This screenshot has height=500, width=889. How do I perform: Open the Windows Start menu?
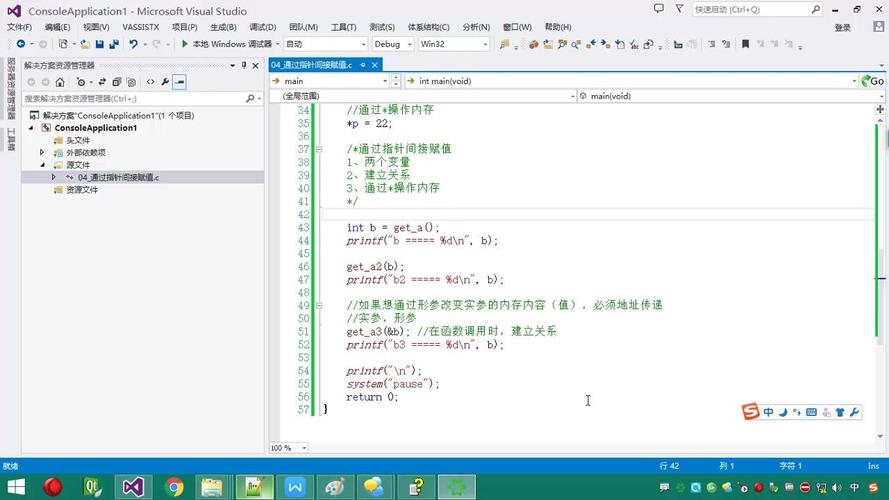(16, 487)
